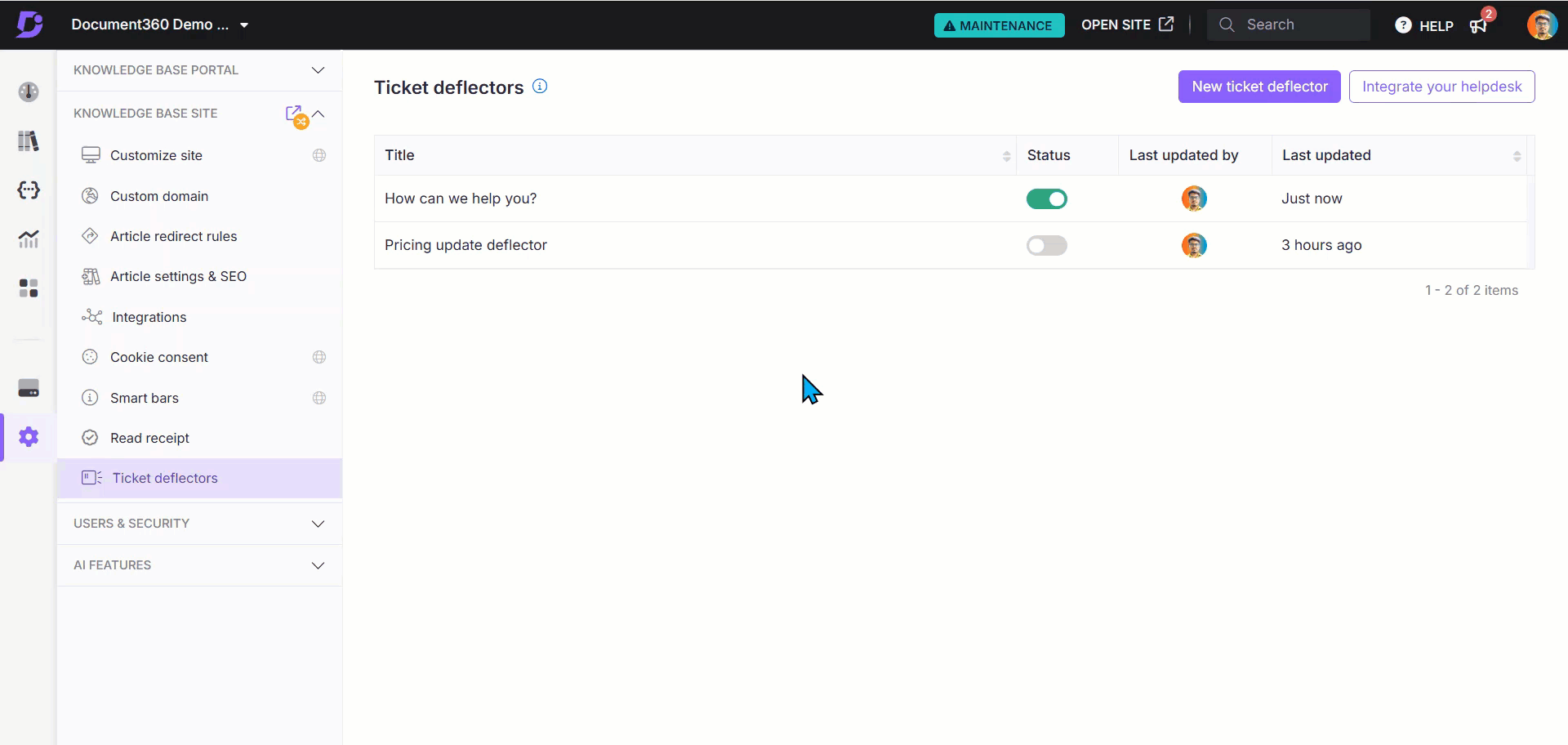1568x745 pixels.
Task: Open the announcements megaphone icon with the 2 badge
Action: pos(1480,24)
